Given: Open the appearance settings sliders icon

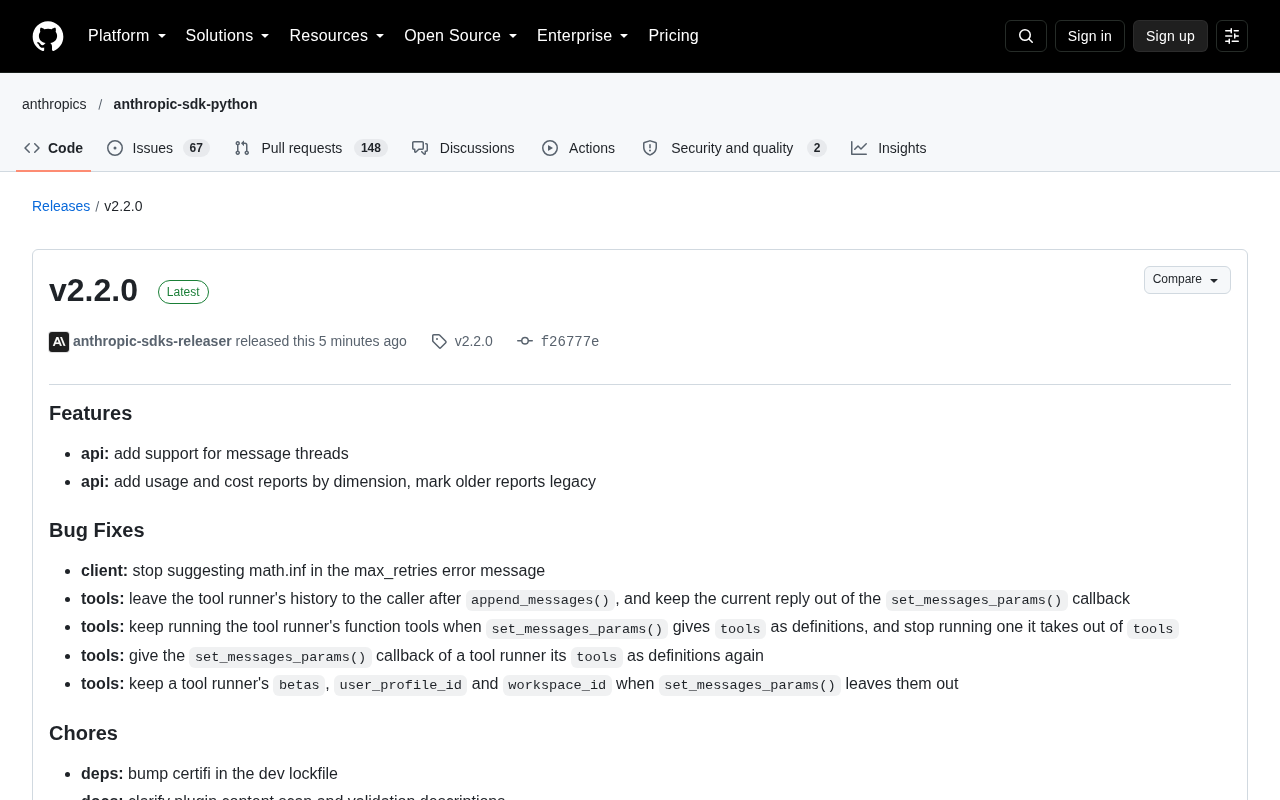Looking at the screenshot, I should 1232,36.
